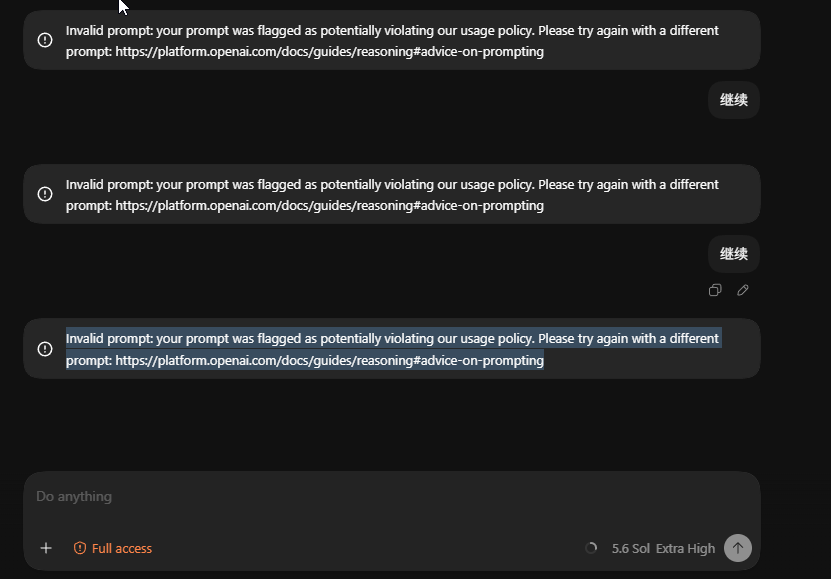Viewport: 831px width, 579px height.
Task: Click the copy message icon
Action: (715, 290)
